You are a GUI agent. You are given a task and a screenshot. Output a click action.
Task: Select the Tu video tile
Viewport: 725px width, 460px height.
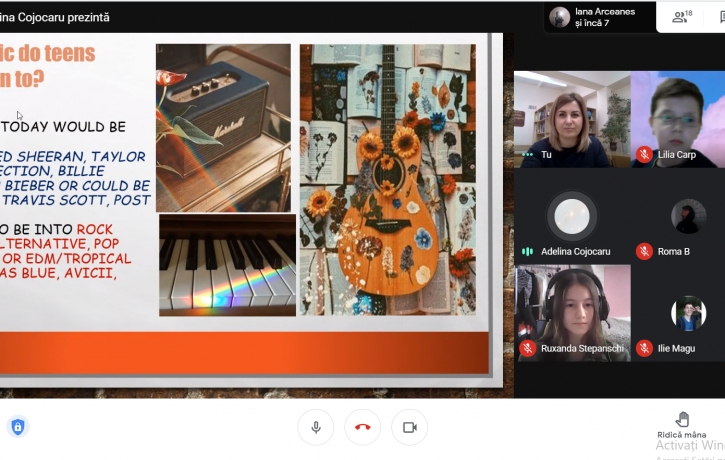pos(572,119)
